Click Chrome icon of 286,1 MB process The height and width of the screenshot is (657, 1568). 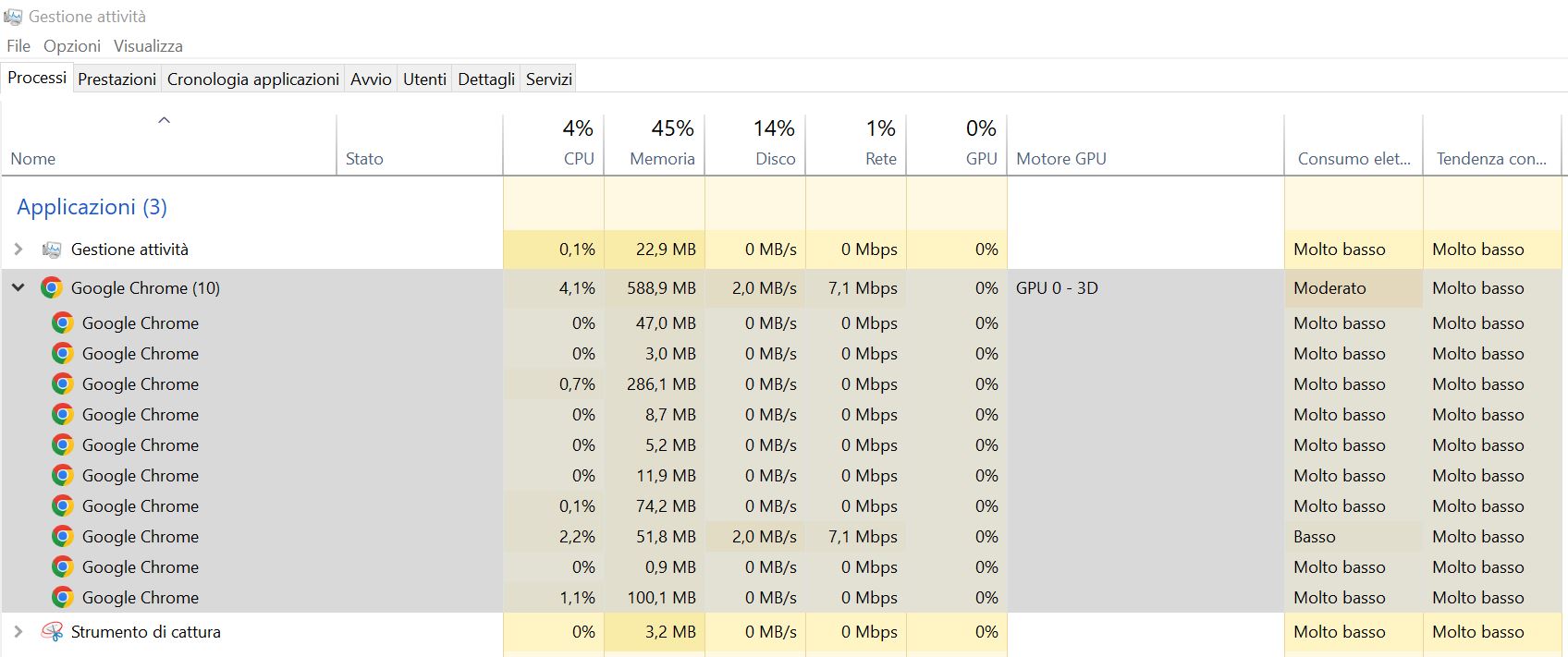pos(62,384)
